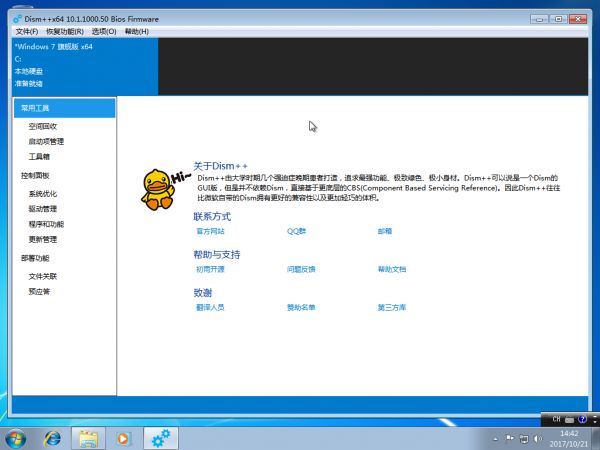Show hidden tray icons arrow
The width and height of the screenshot is (600, 450).
coord(496,439)
